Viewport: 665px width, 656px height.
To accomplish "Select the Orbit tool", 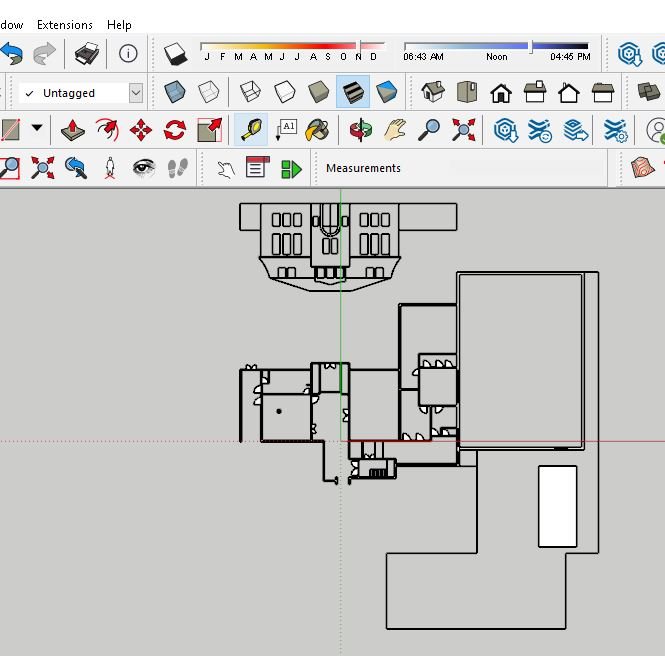I will 361,130.
